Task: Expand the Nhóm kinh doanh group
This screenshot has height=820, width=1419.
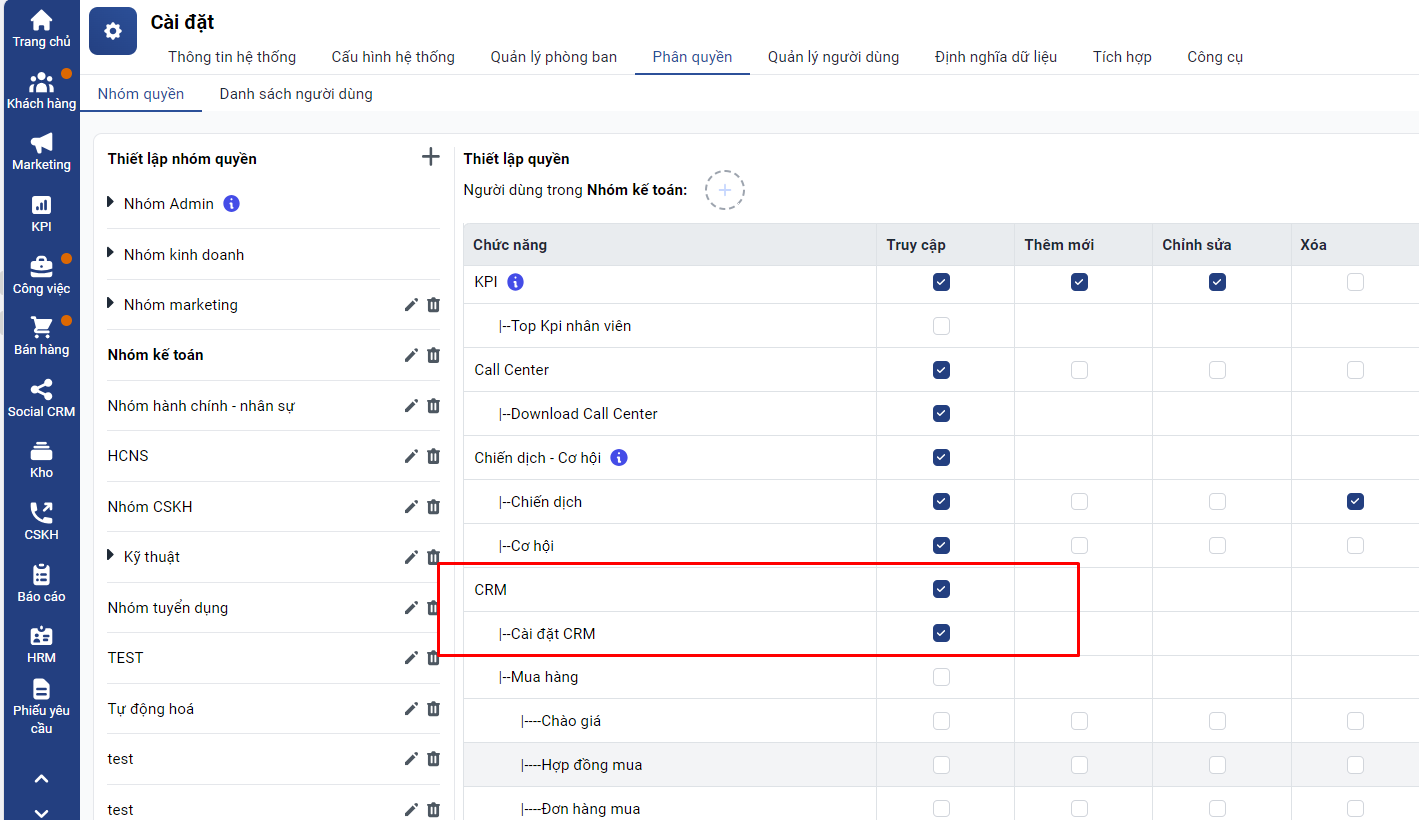Action: [x=111, y=254]
